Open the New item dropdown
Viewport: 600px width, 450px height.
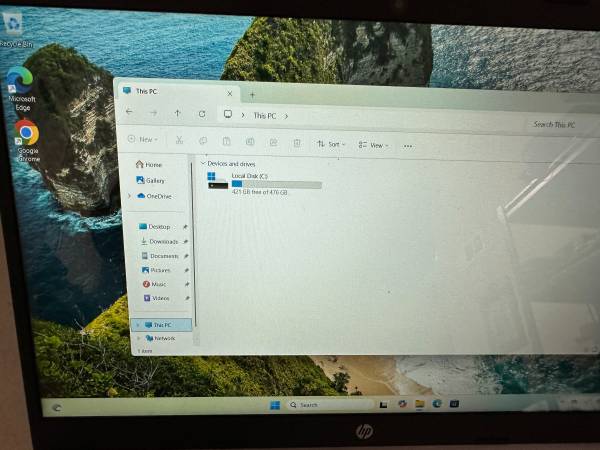(144, 140)
